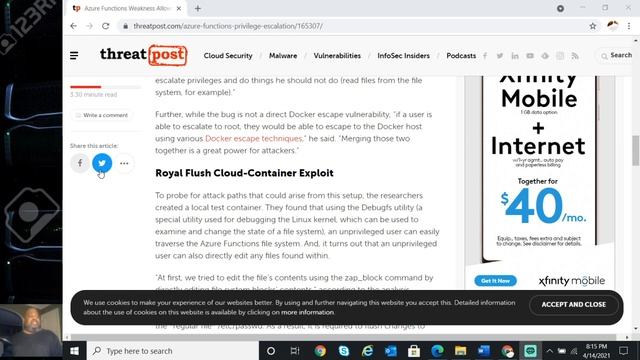Launch Chrome from taskbar
Viewport: 640px width, 360px height.
[320, 351]
